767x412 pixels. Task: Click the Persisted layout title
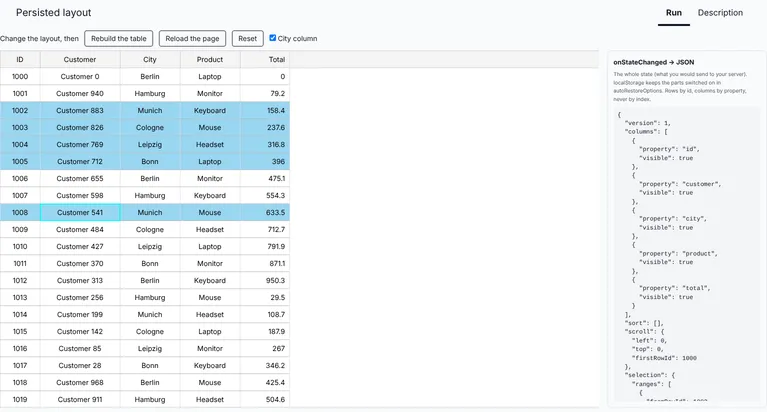click(54, 13)
